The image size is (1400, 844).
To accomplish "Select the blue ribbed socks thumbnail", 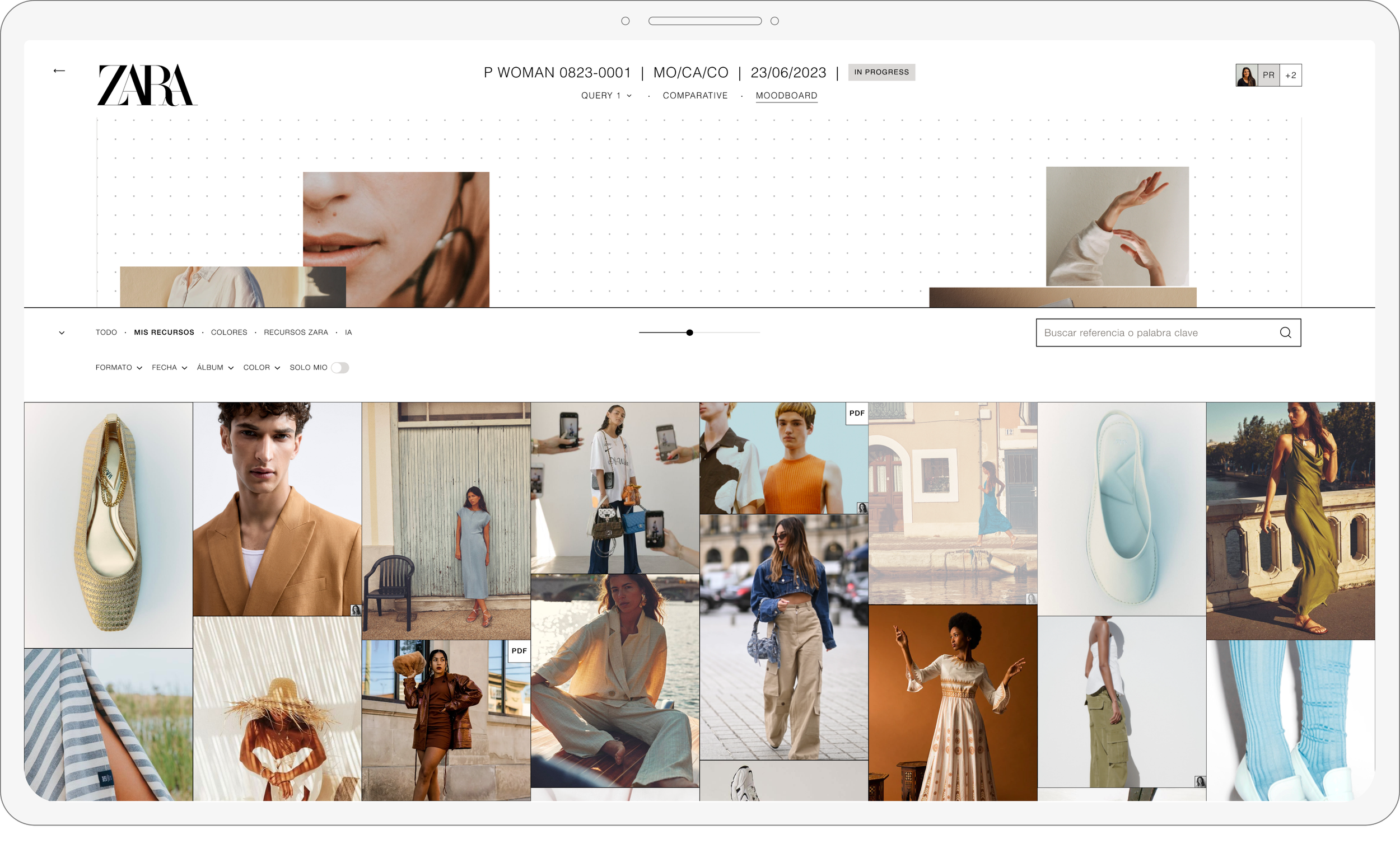I will [1290, 721].
